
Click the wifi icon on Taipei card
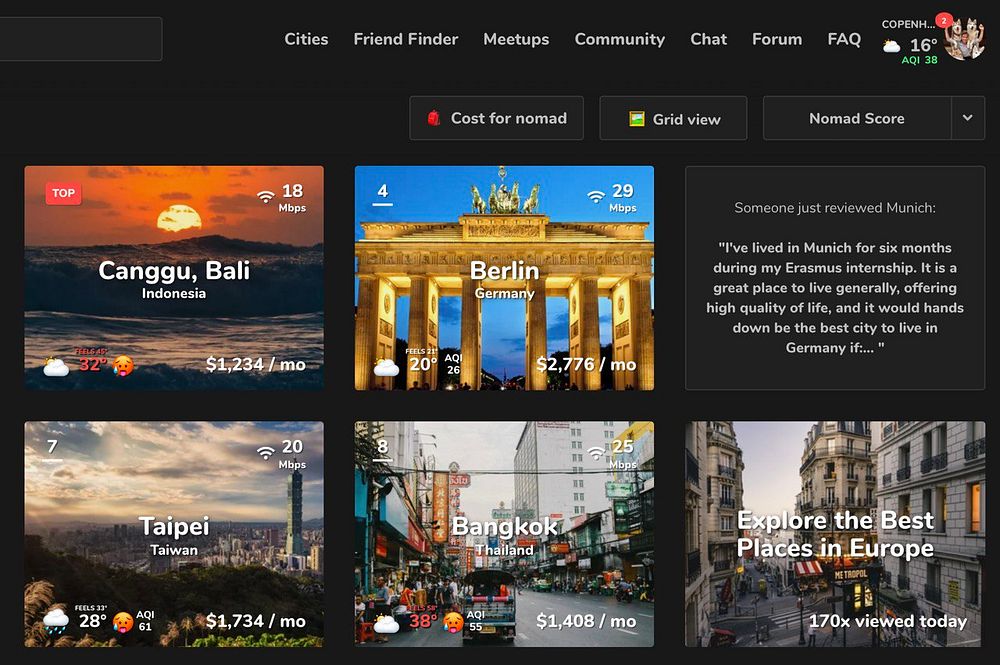tap(266, 453)
